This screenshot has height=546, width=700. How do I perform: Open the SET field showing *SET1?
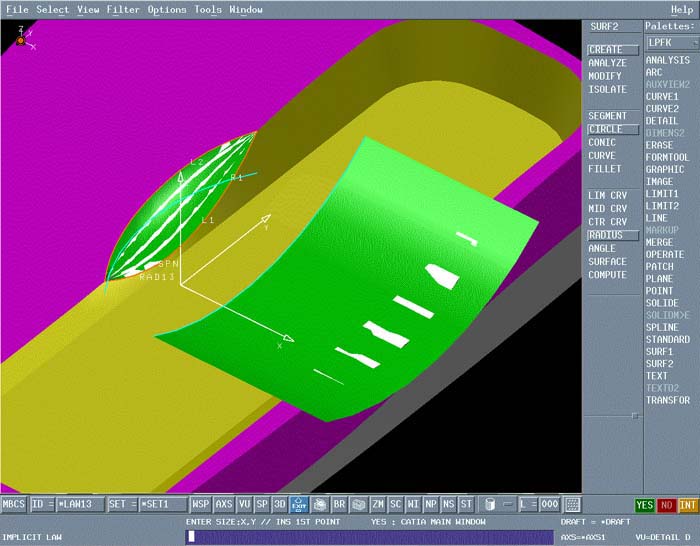click(x=162, y=504)
